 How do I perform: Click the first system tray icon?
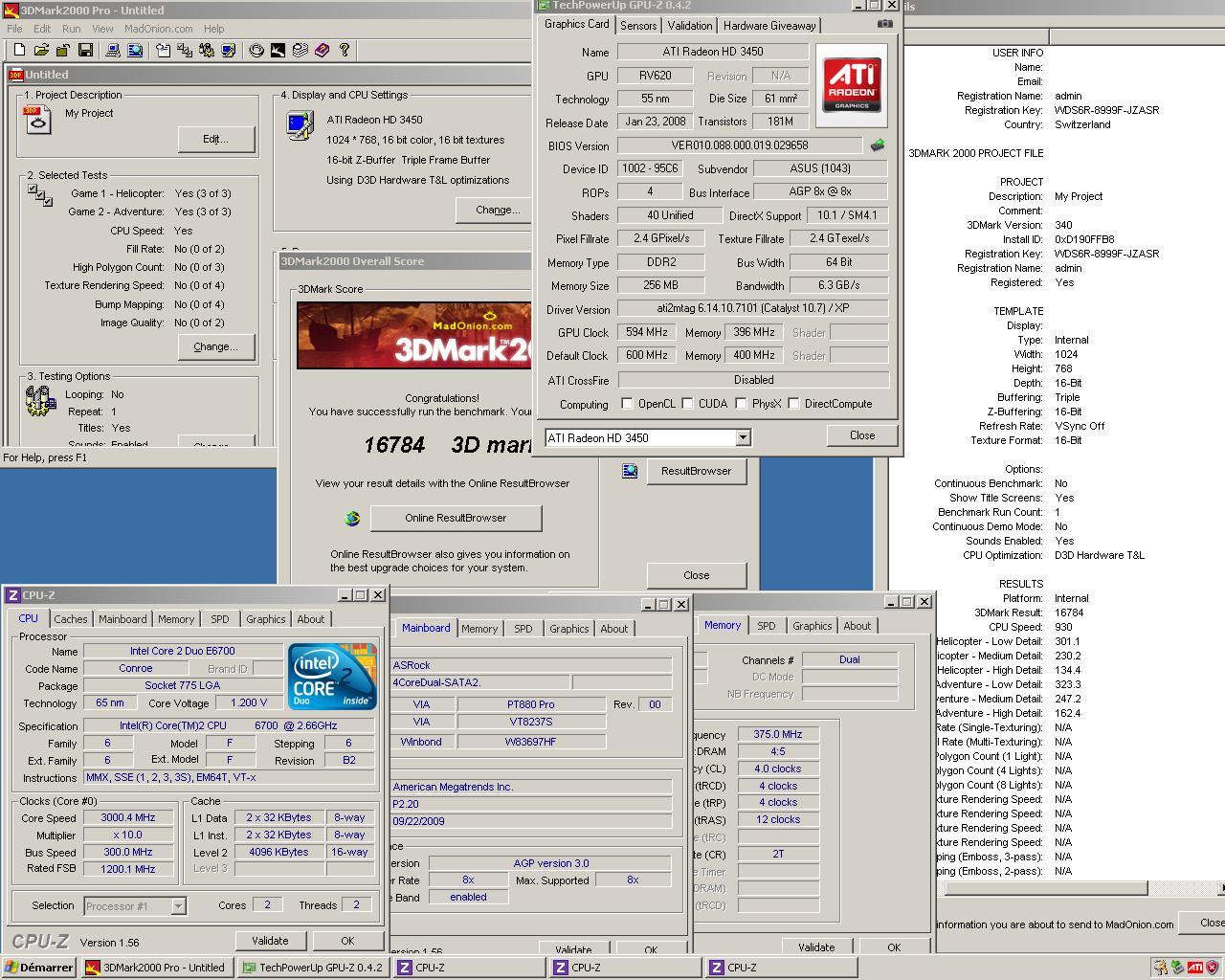(1160, 968)
